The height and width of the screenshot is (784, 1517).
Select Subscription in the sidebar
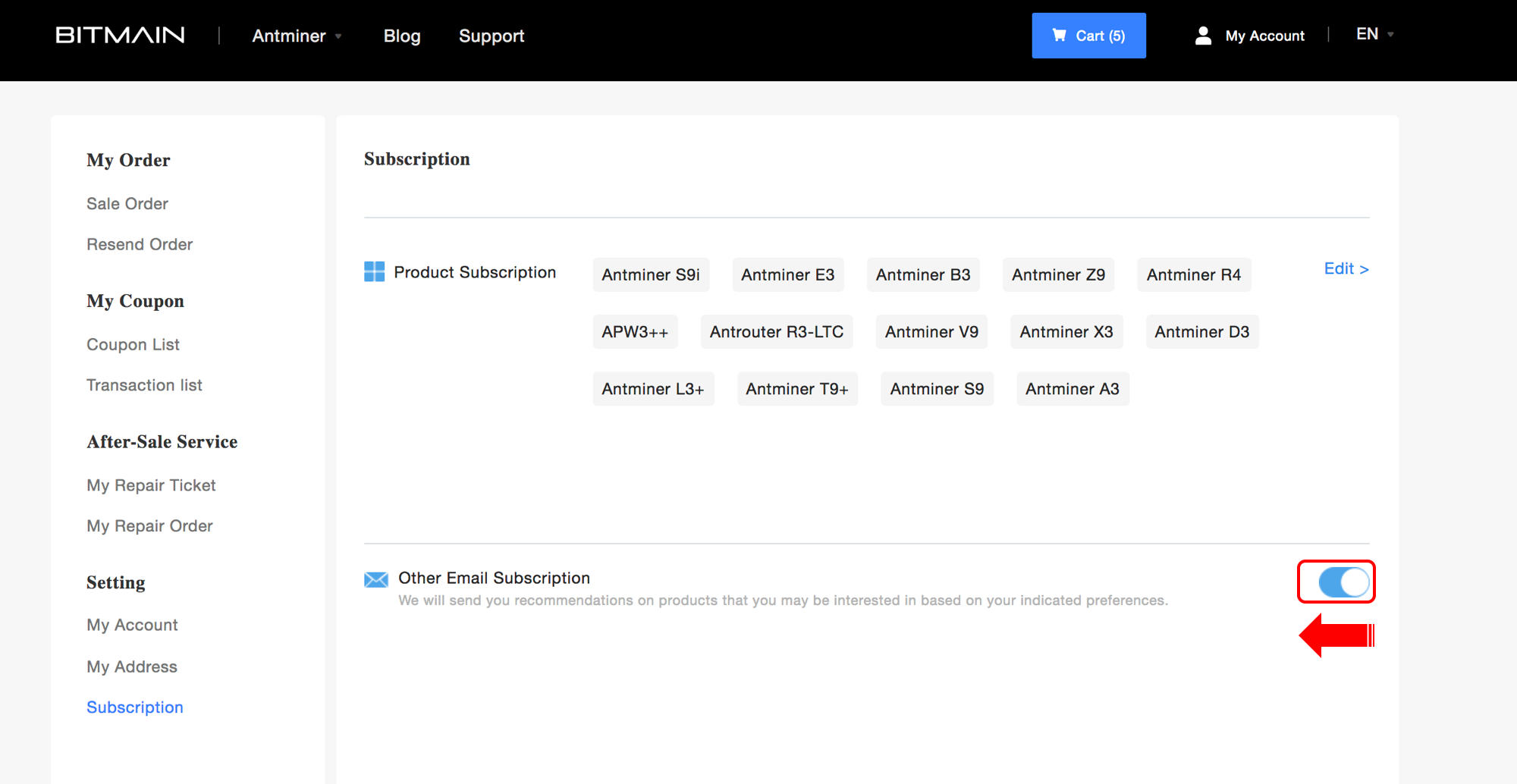pyautogui.click(x=135, y=707)
